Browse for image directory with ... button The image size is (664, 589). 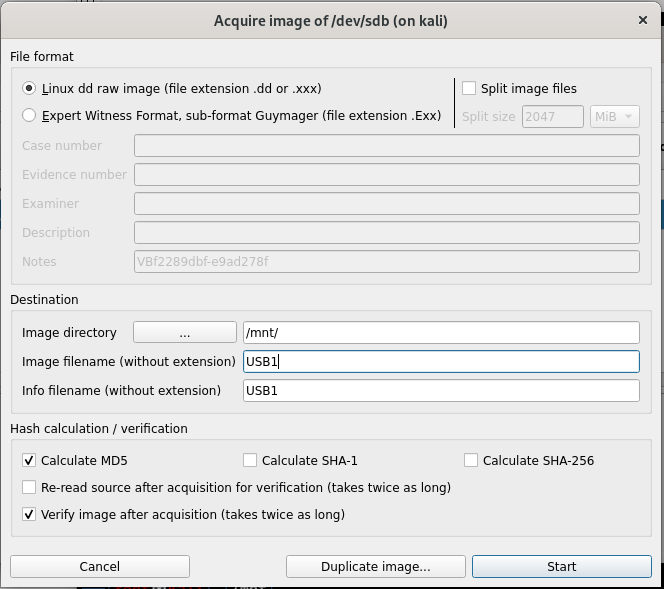click(x=184, y=332)
